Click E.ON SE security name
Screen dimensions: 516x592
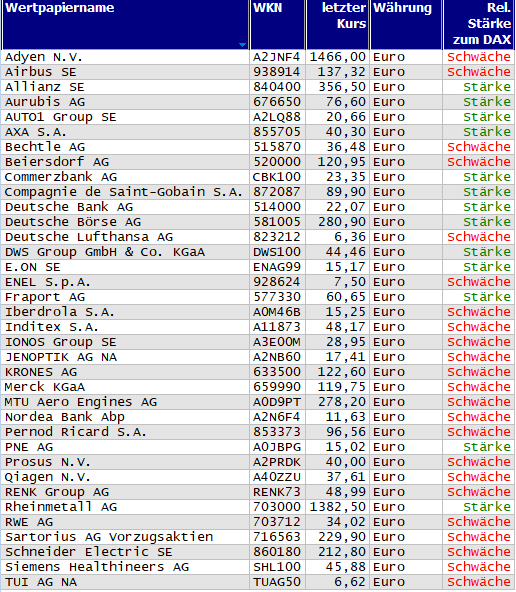coord(32,267)
